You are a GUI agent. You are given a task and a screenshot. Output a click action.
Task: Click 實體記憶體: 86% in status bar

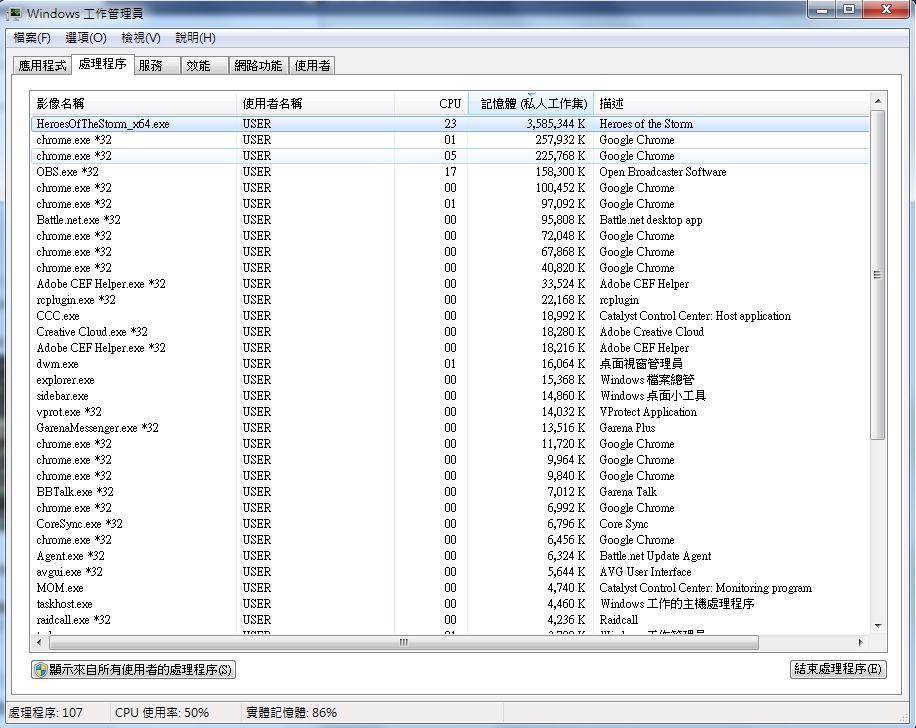click(x=292, y=713)
